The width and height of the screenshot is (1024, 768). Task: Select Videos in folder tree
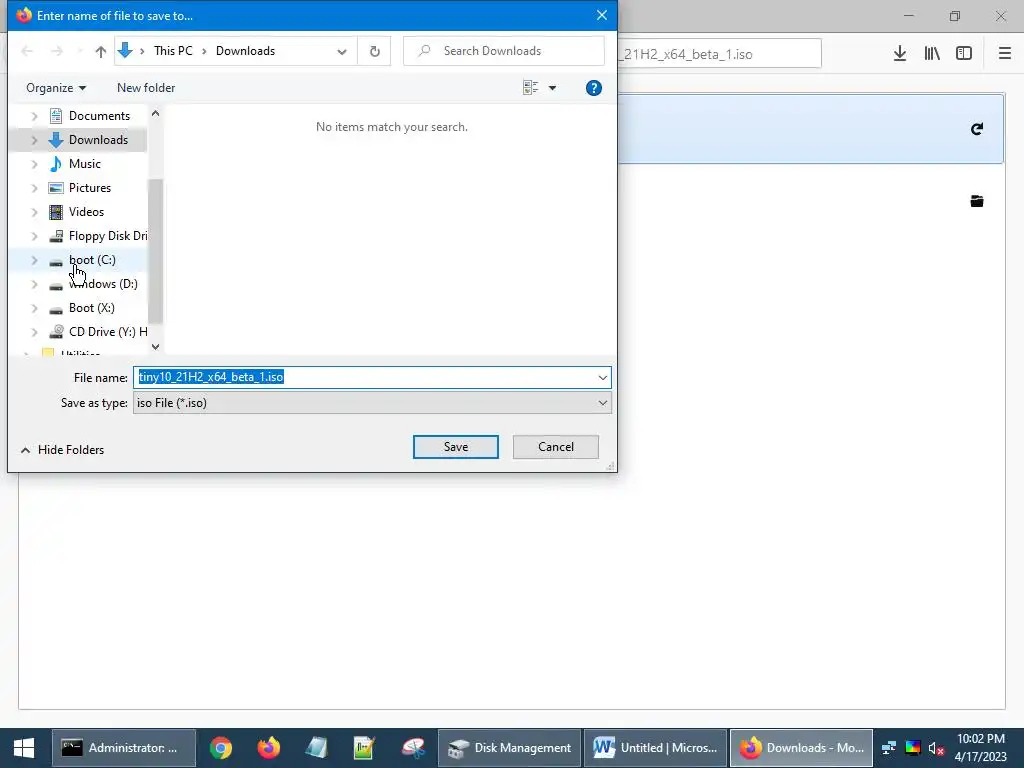[86, 212]
